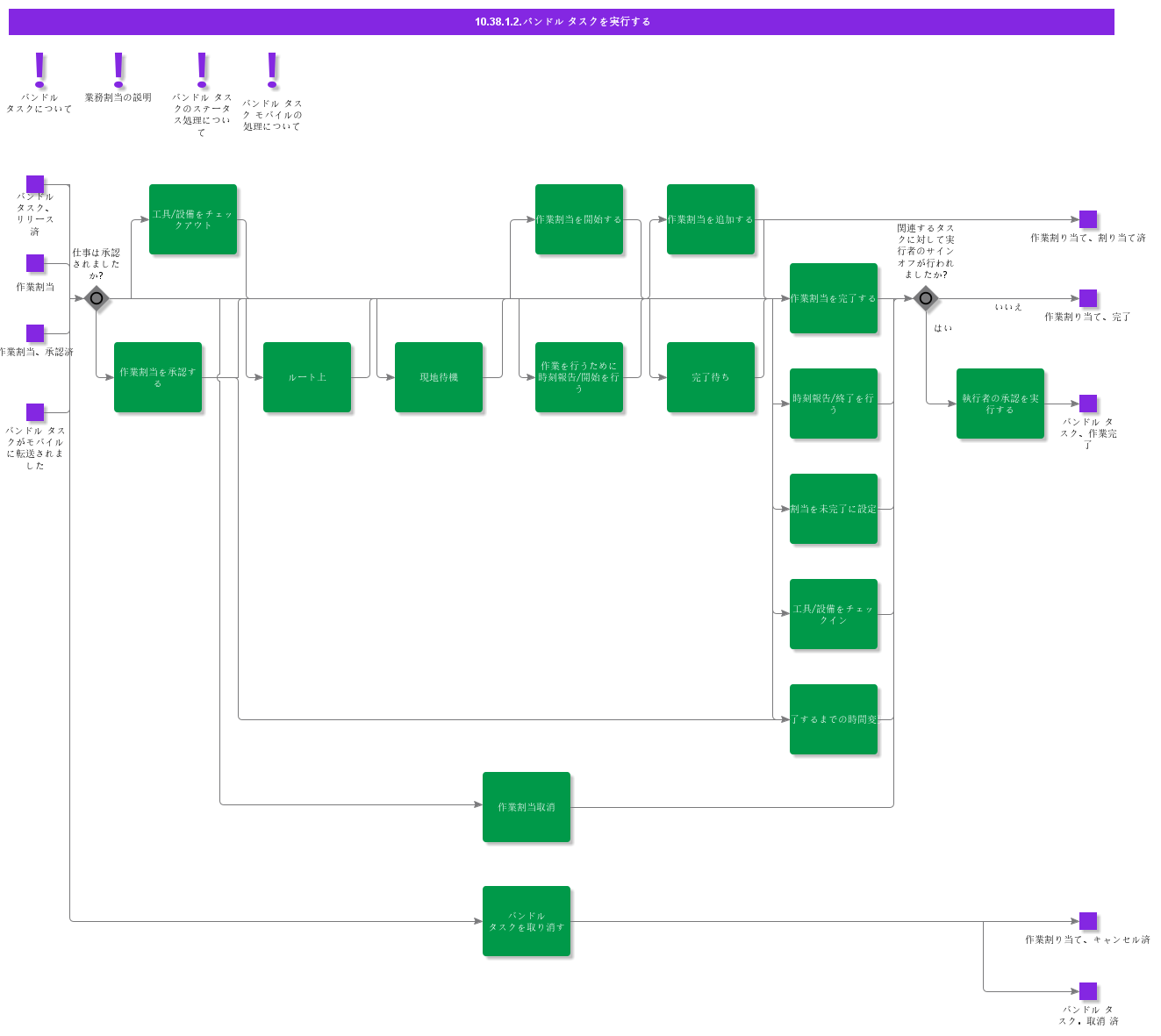Click the 作業割当 purple start event
Viewport: 1161px width, 1036px height.
pos(35,263)
